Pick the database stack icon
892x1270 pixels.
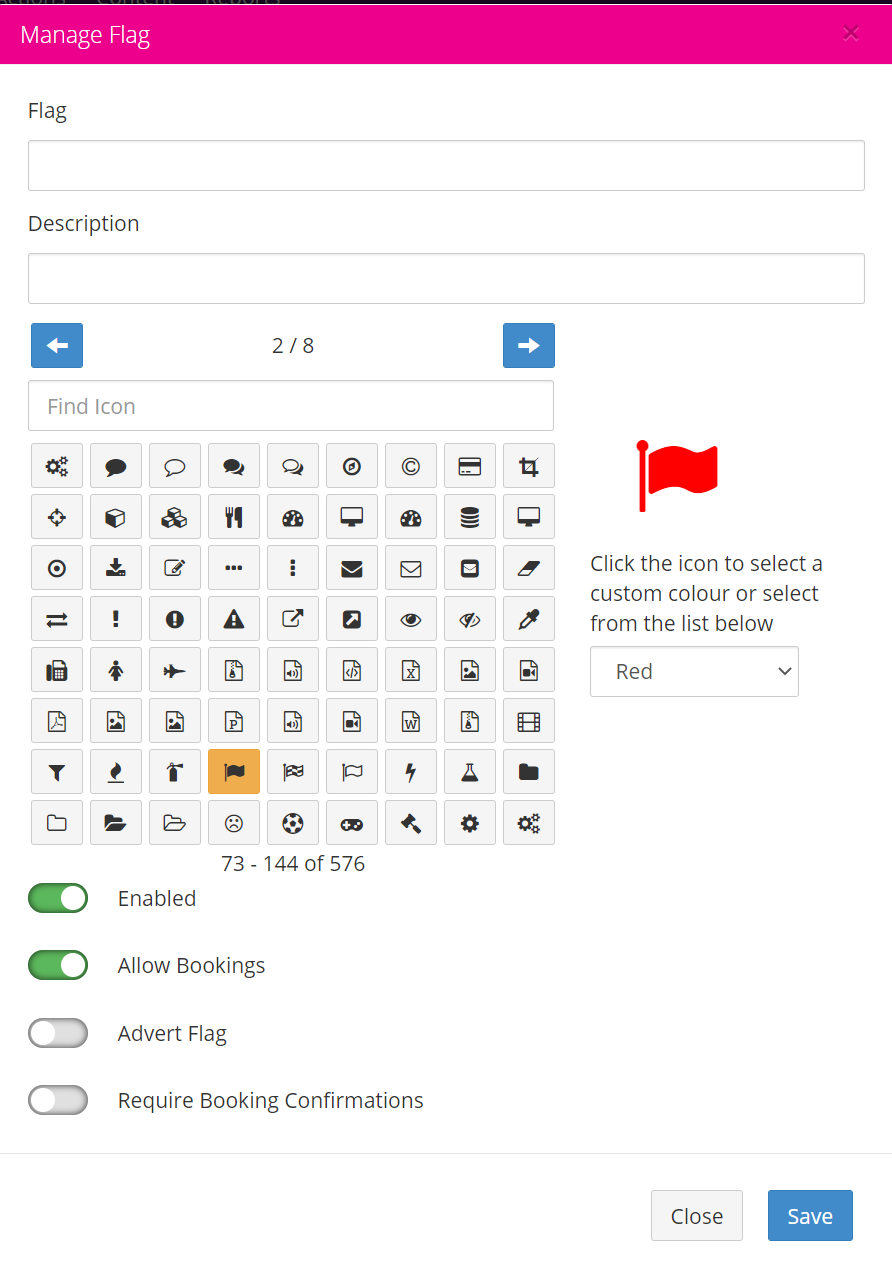pos(470,517)
